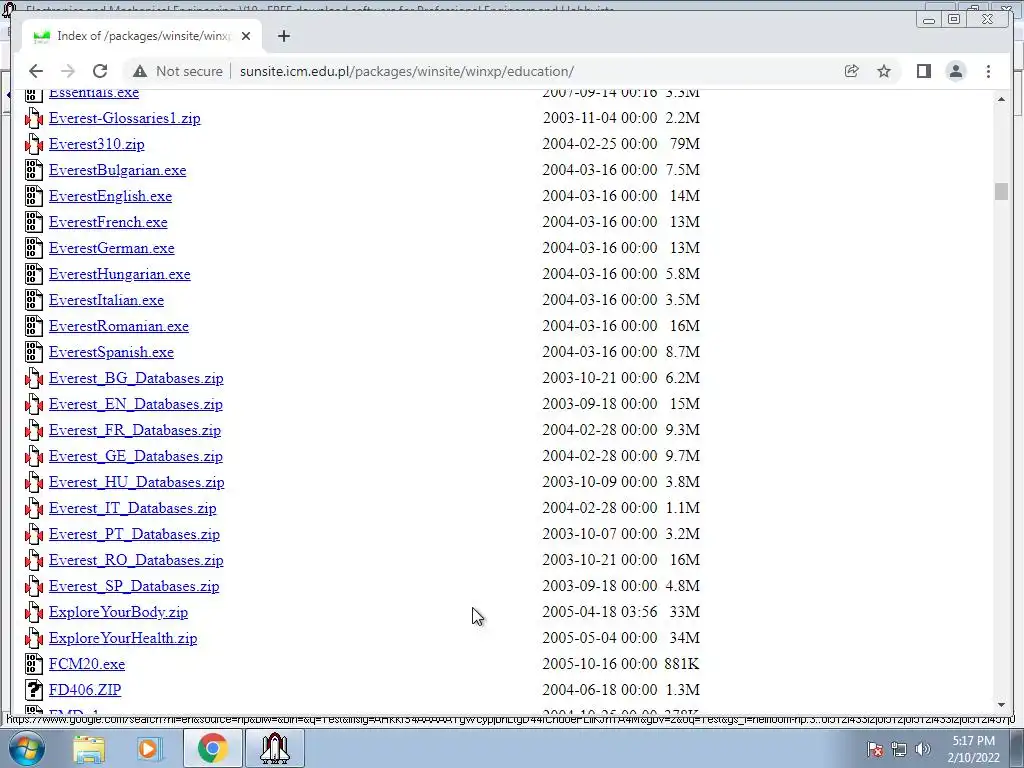Open the network icon in system tray
Image resolution: width=1024 pixels, height=768 pixels.
click(899, 750)
